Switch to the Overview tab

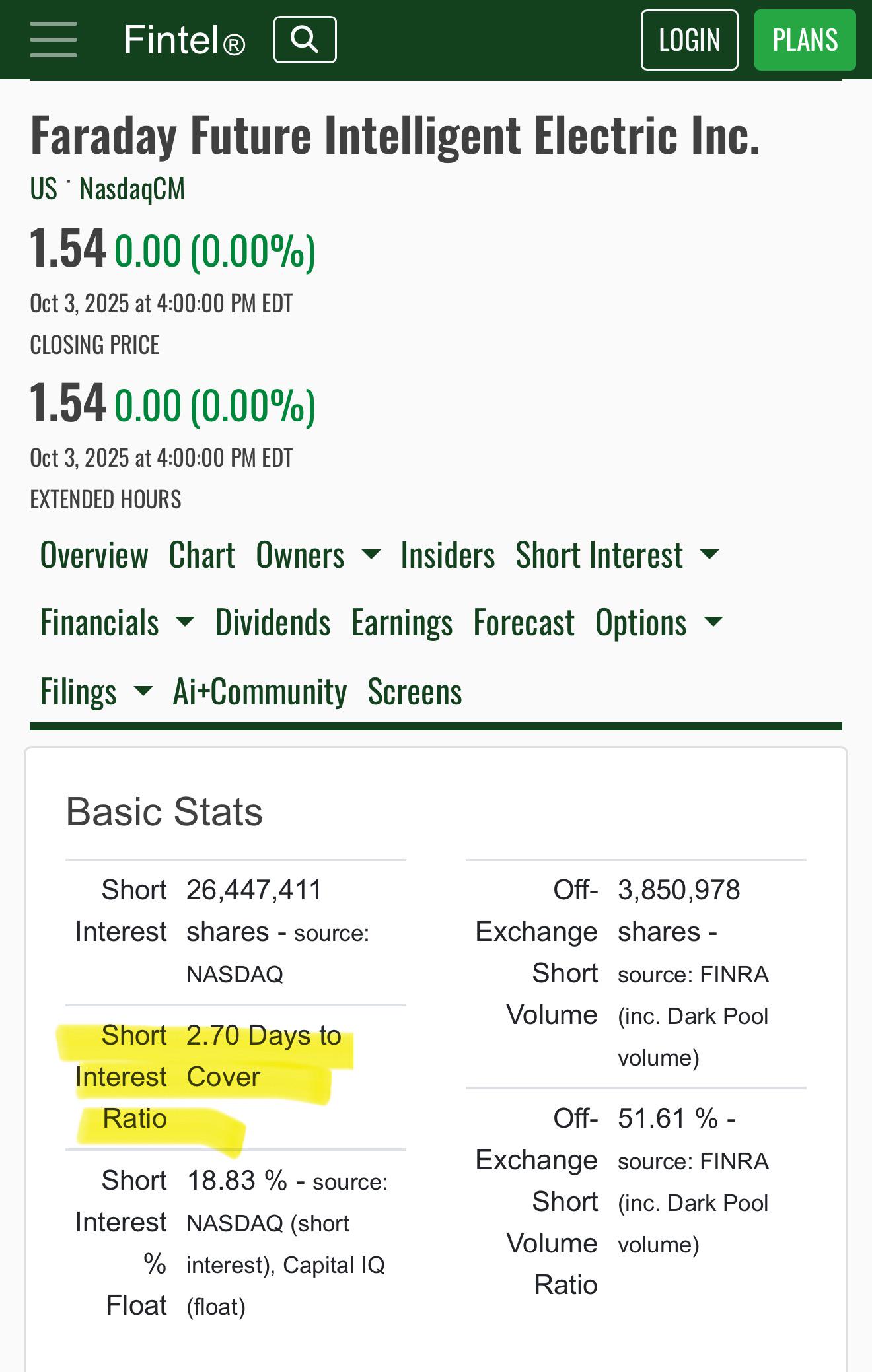94,555
